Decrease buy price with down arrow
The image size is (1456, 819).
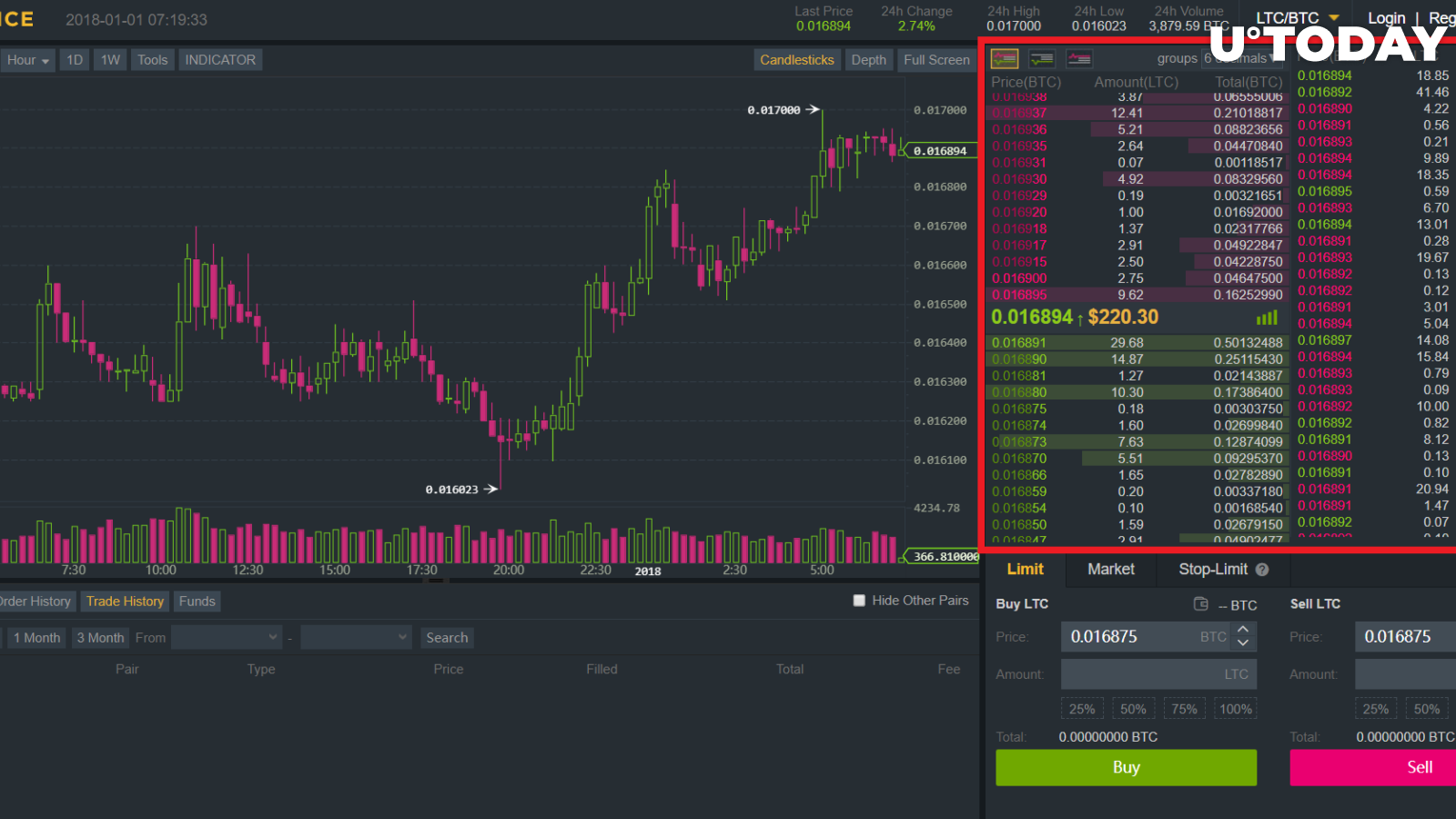coord(1243,642)
